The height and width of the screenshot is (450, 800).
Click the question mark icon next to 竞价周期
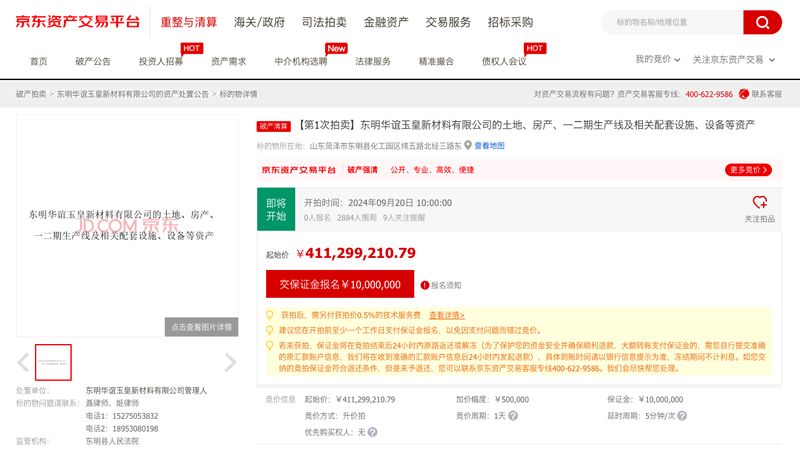click(x=513, y=416)
